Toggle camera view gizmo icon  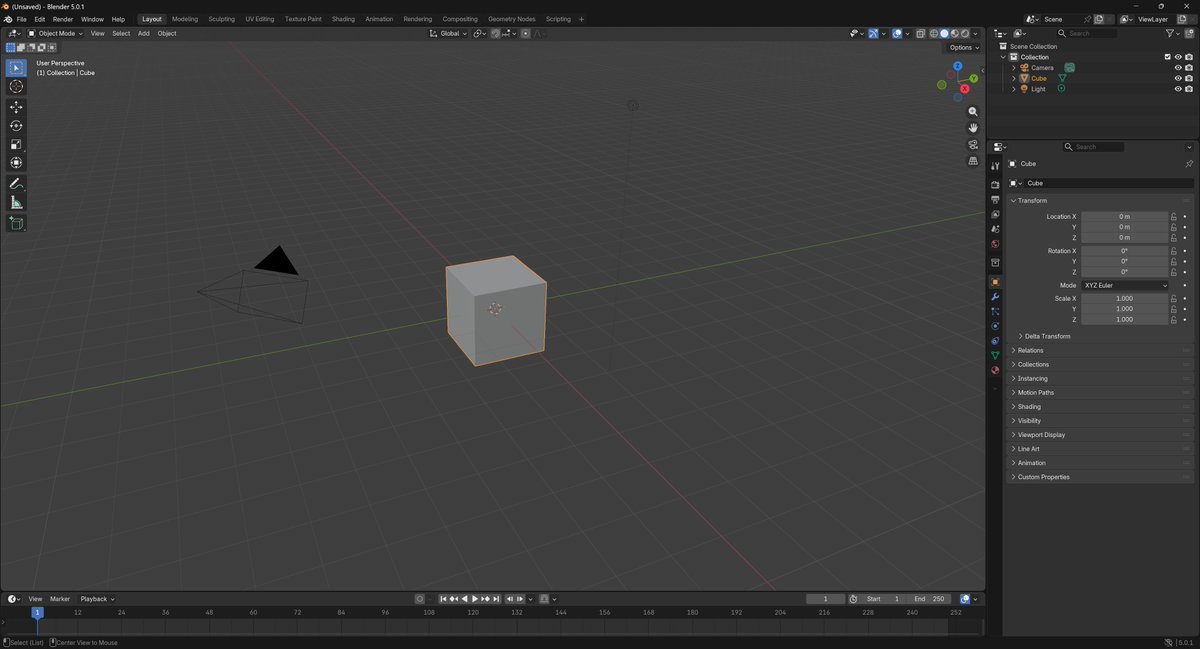coord(973,145)
